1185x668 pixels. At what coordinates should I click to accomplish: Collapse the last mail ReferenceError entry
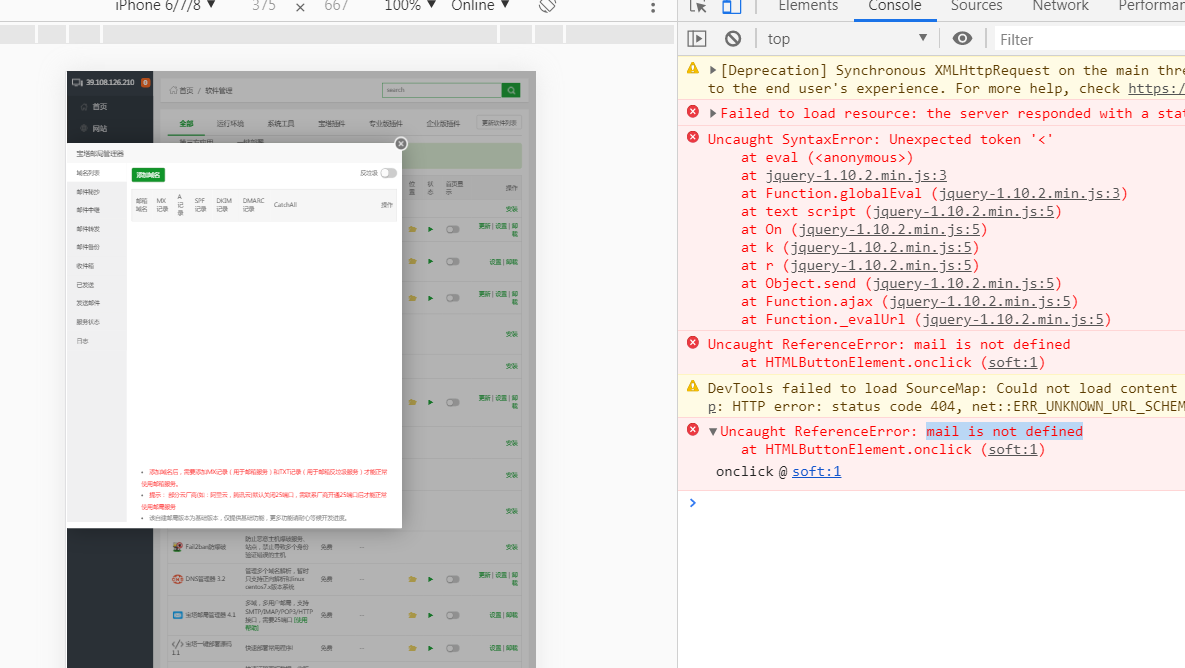(713, 432)
